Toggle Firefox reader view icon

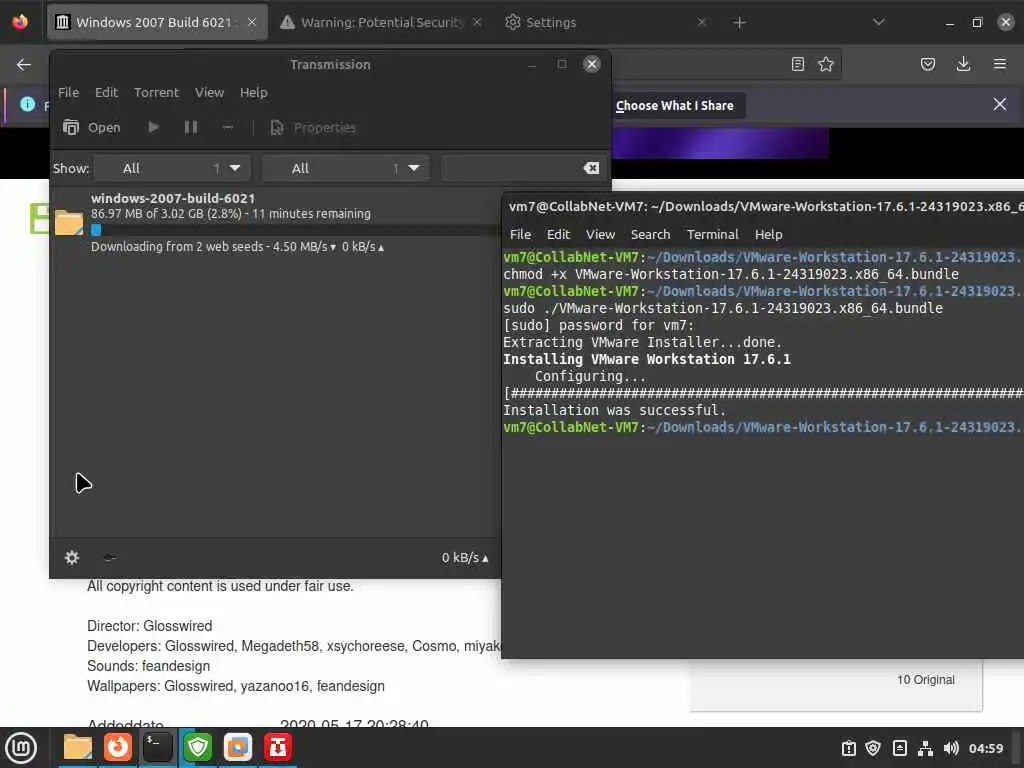[x=797, y=64]
